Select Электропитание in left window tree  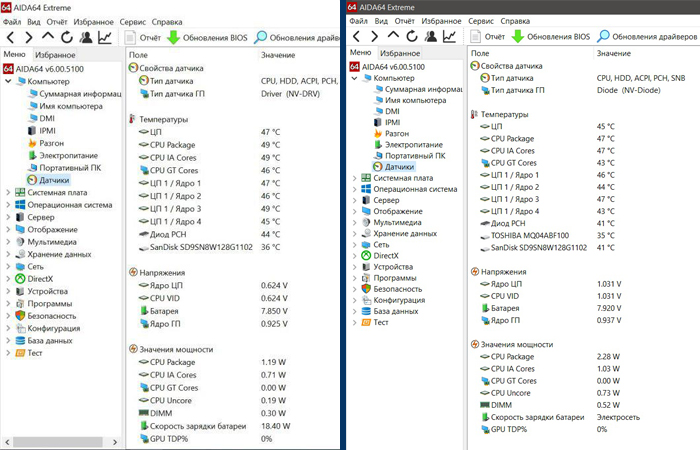tap(63, 155)
